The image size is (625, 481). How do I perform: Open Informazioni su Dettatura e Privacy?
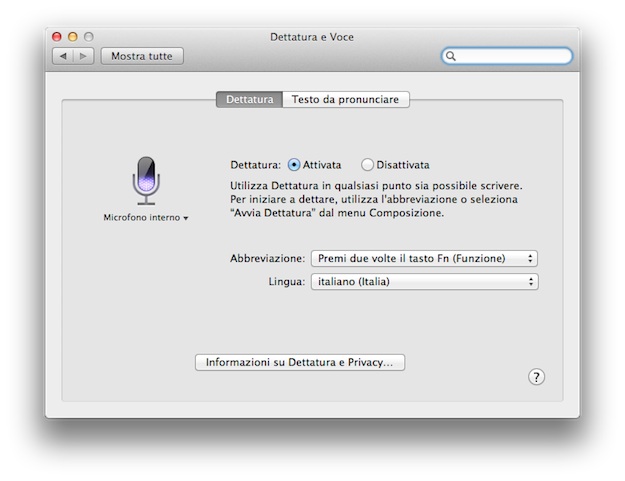pos(300,362)
